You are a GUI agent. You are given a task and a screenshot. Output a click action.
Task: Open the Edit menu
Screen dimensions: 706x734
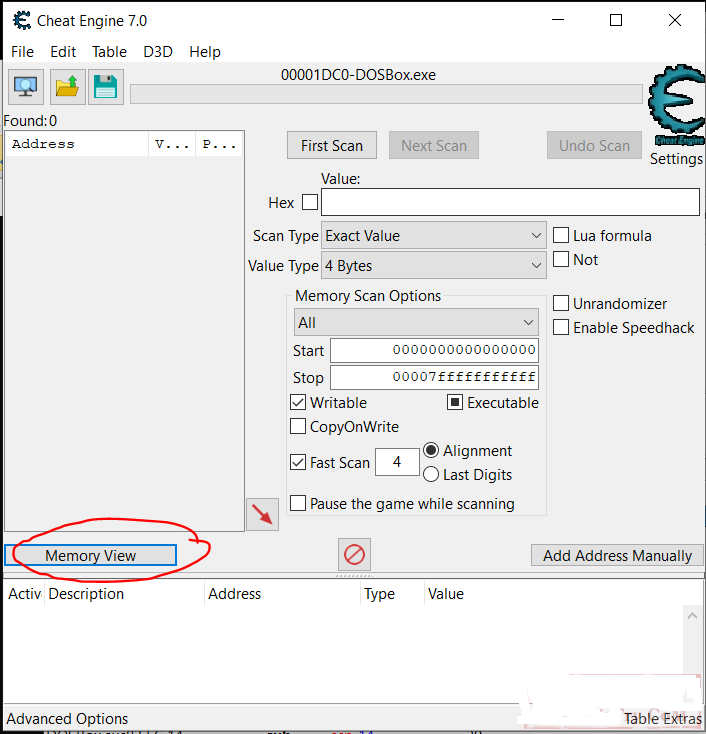pos(63,51)
